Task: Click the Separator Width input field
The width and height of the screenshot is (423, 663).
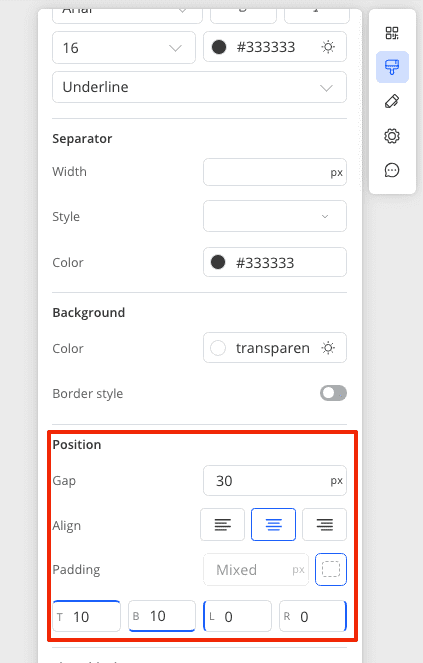Action: [275, 172]
